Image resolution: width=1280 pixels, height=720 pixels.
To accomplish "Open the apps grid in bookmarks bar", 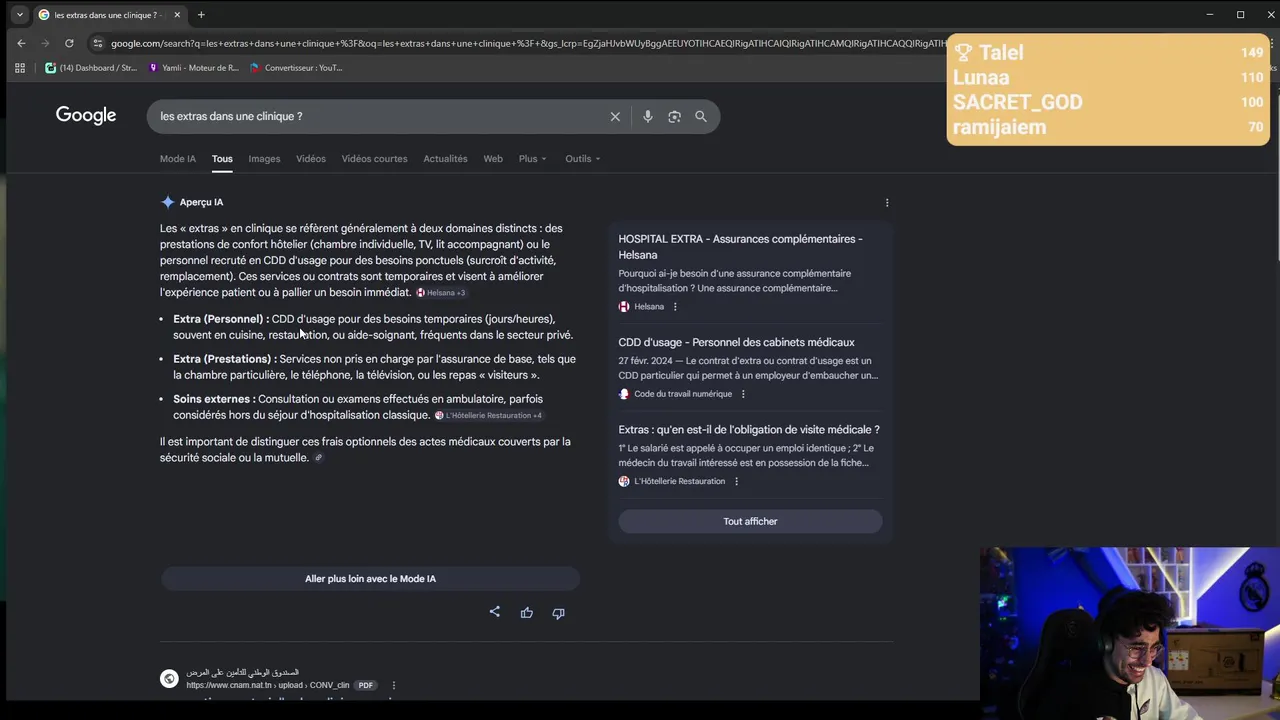I will tap(19, 68).
